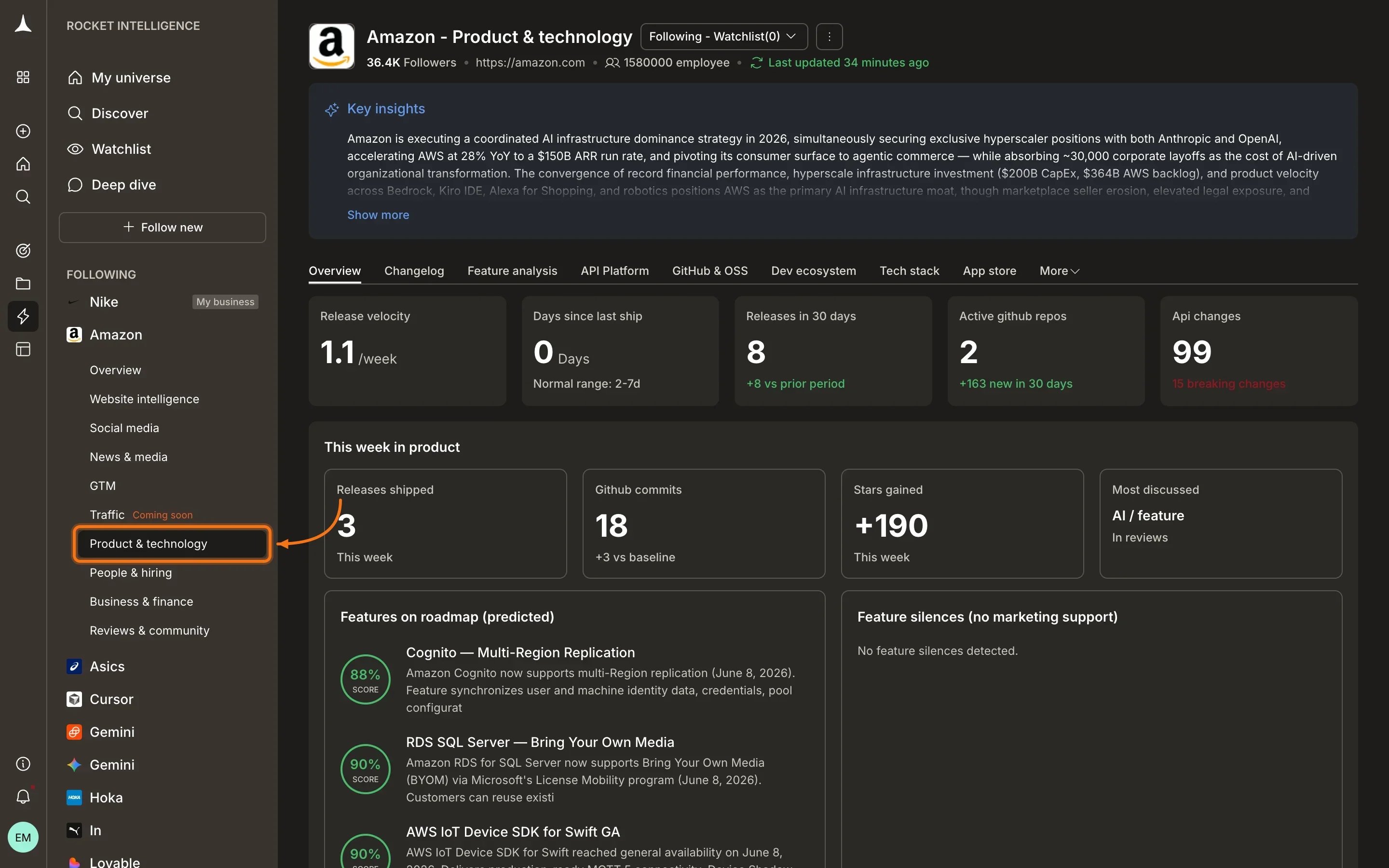This screenshot has width=1389, height=868.
Task: Click the 88% score ring for Cognito
Action: pyautogui.click(x=365, y=679)
